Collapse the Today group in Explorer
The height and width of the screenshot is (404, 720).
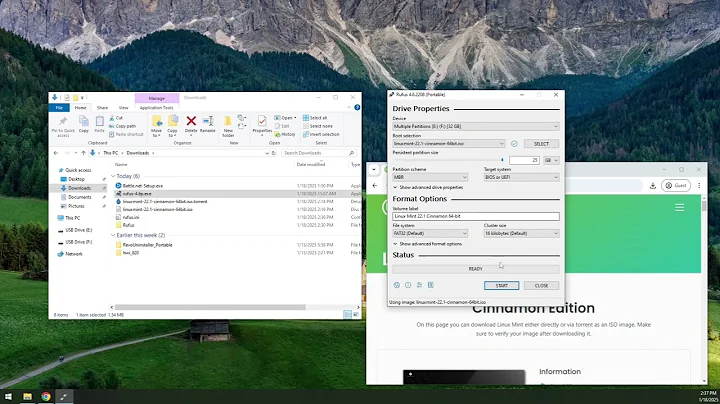[x=113, y=176]
